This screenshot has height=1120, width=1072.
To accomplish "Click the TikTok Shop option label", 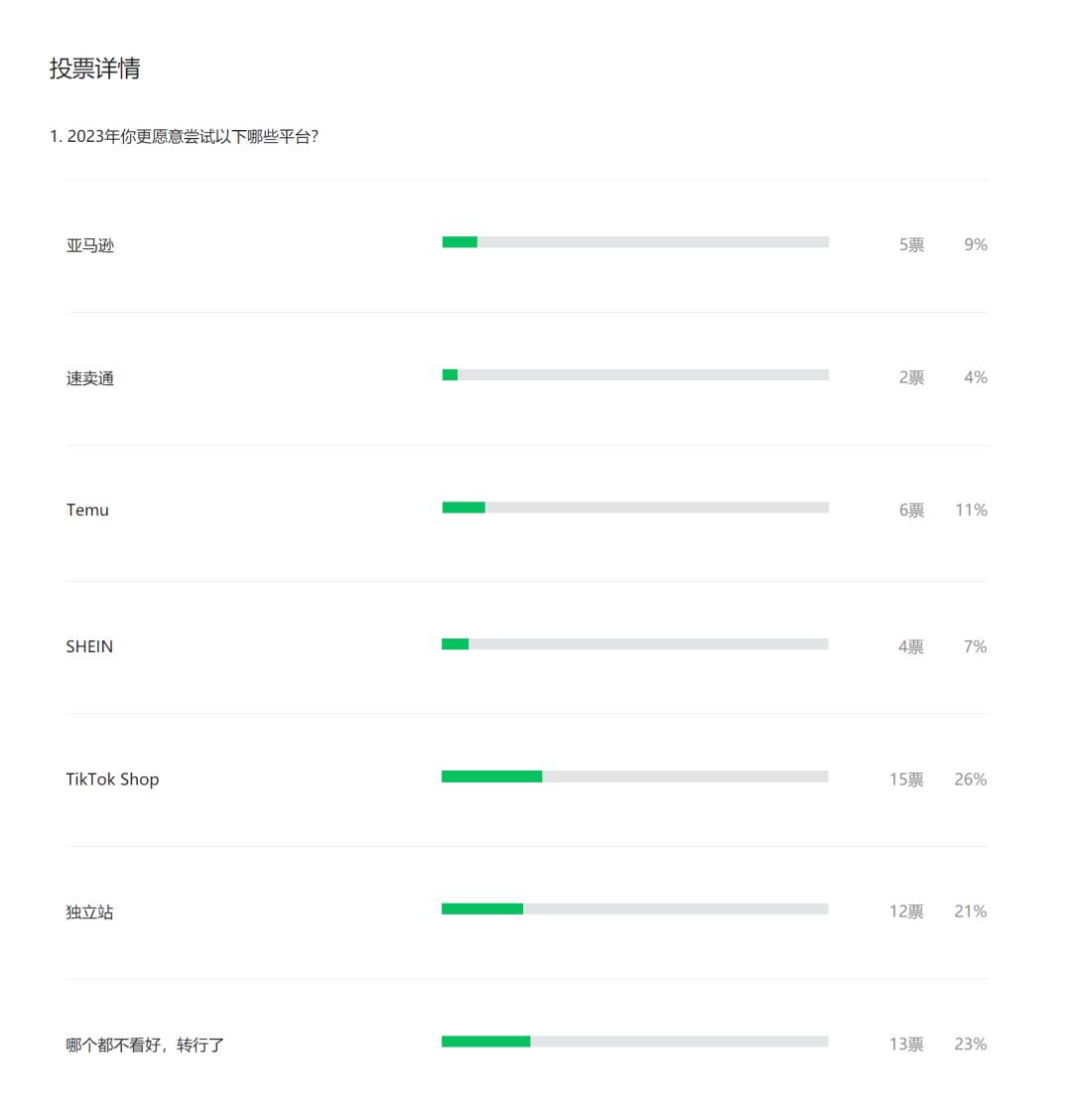I will tap(112, 779).
